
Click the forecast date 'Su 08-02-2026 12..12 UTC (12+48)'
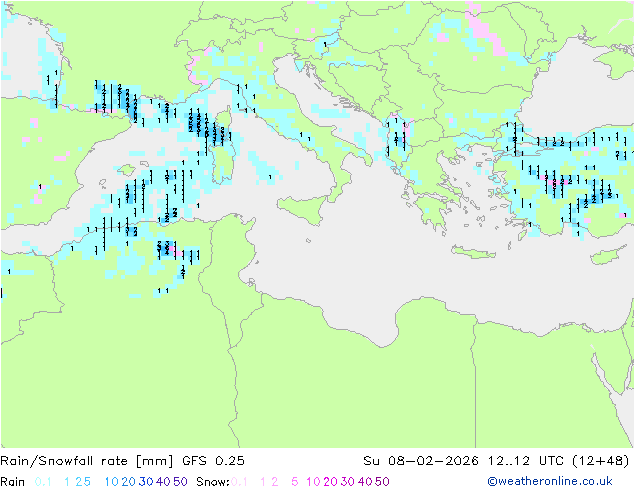click(496, 460)
